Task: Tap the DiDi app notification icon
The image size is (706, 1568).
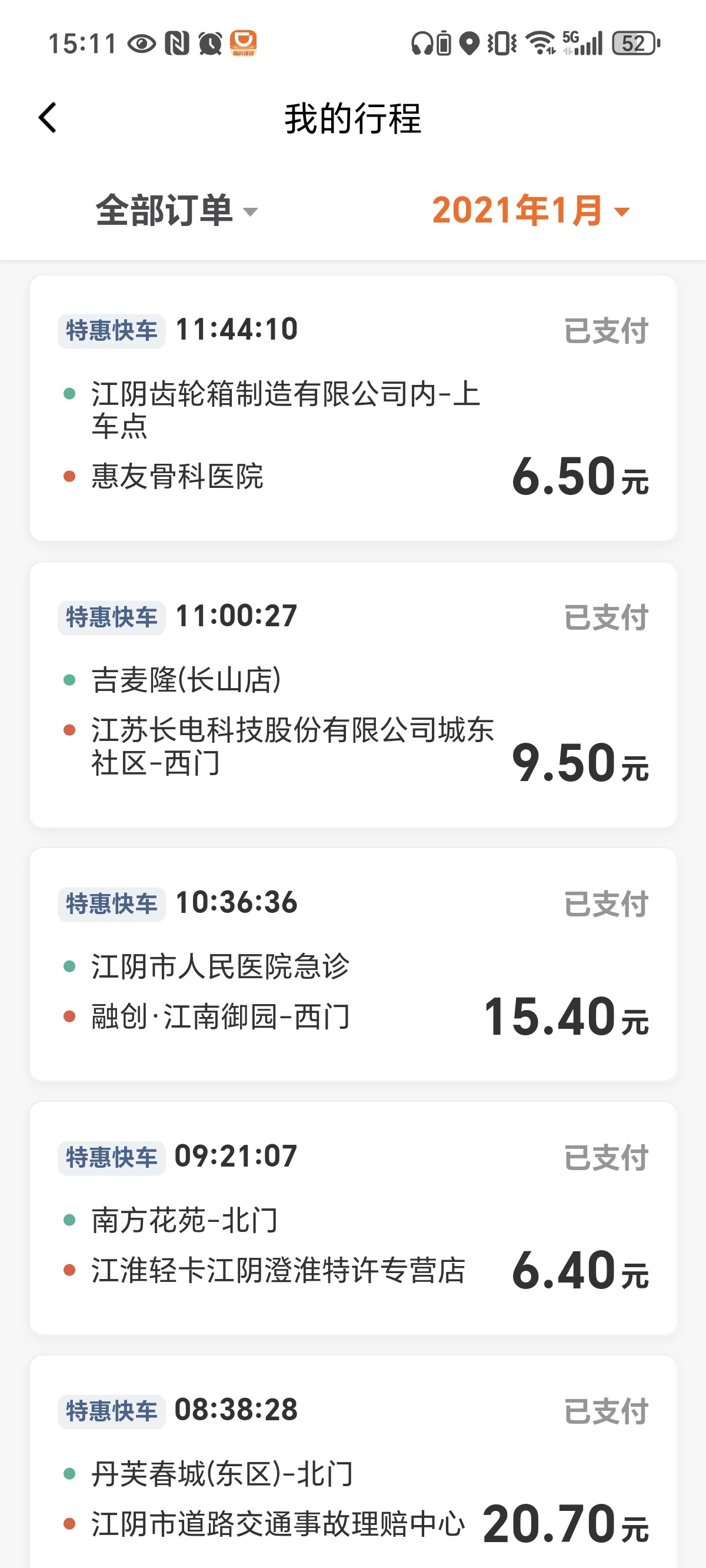Action: pos(243,43)
